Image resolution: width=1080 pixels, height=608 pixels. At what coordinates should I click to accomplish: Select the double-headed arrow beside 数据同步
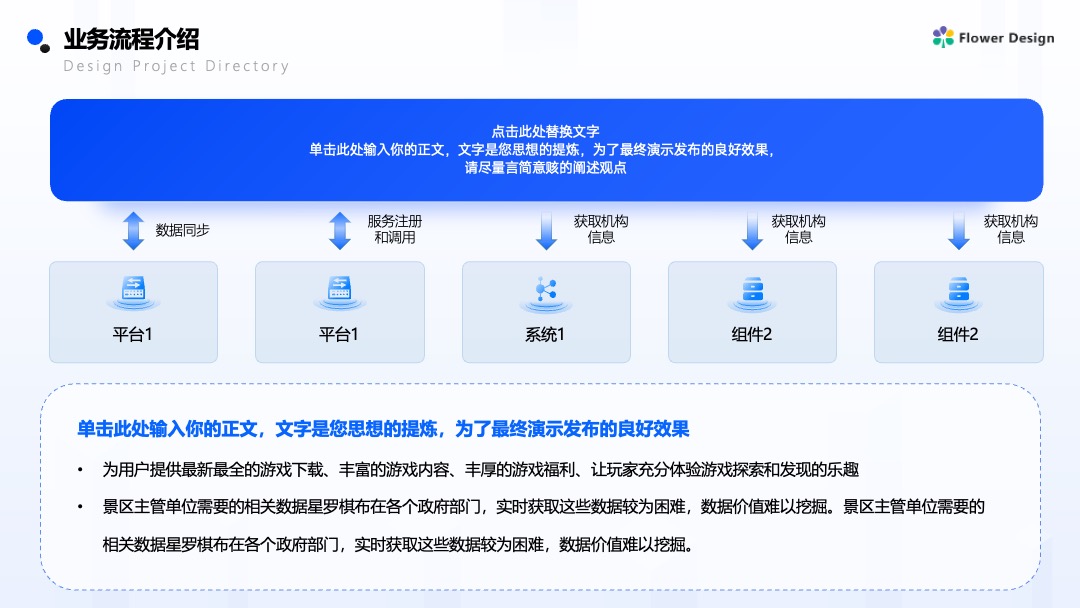134,230
